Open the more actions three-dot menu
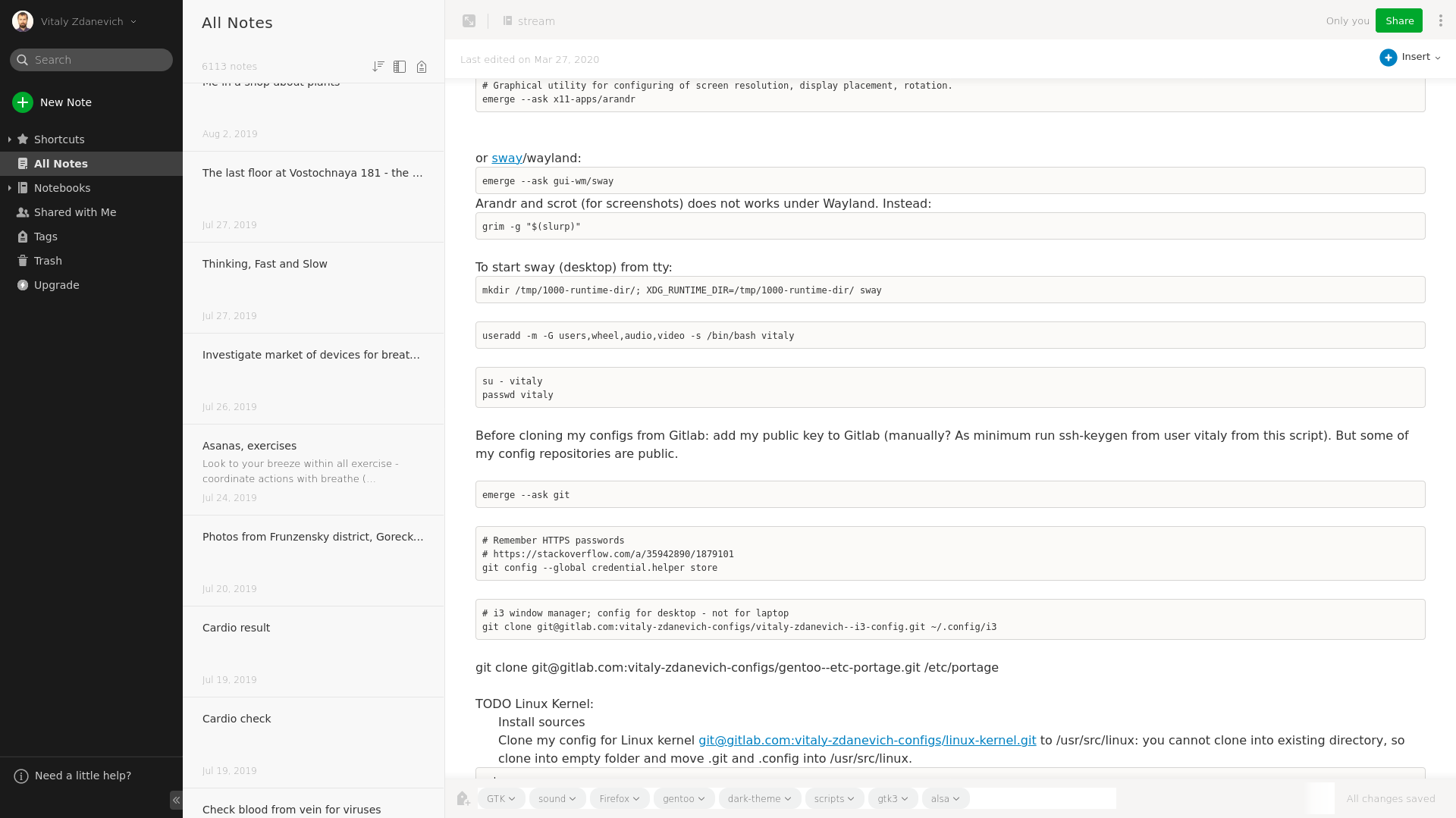The image size is (1456, 818). 1441,21
